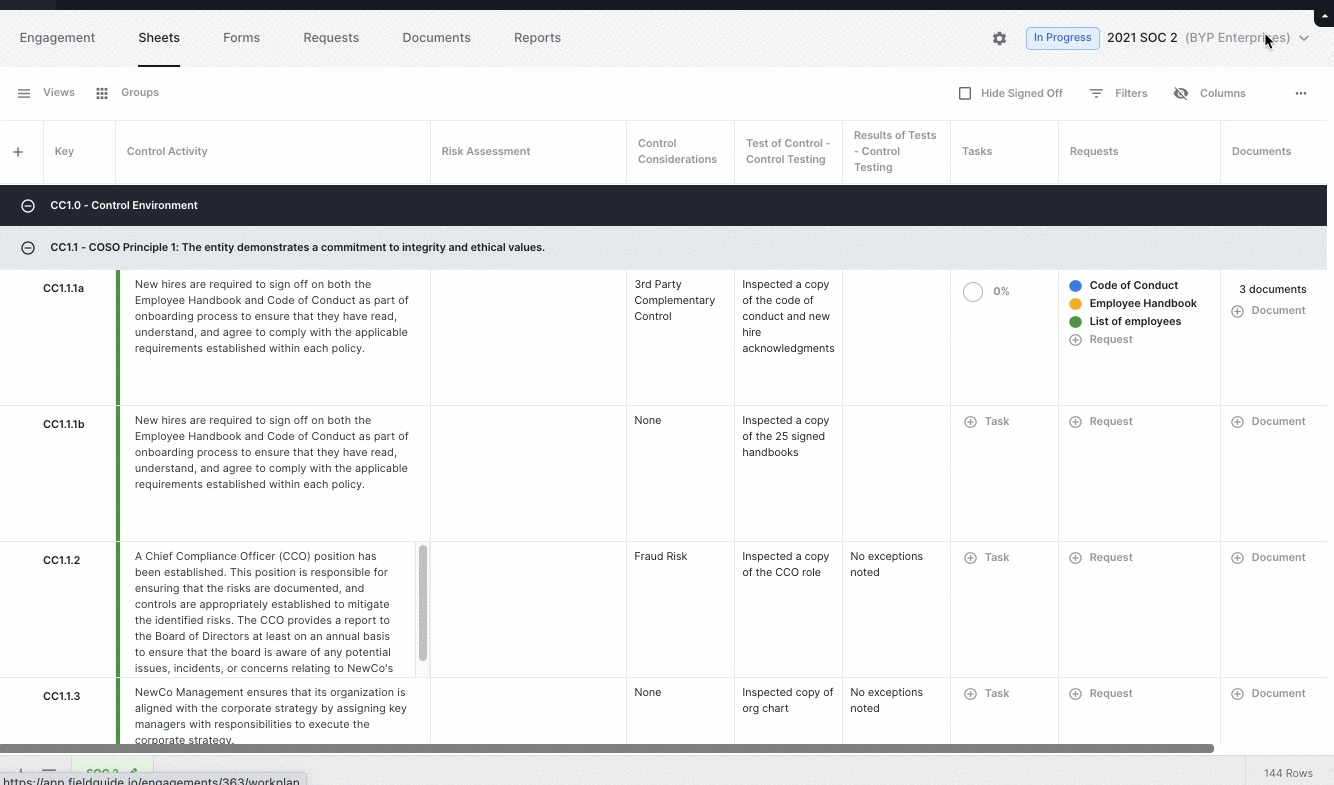
Task: Open the Code of Conduct request link
Action: coord(1136,285)
